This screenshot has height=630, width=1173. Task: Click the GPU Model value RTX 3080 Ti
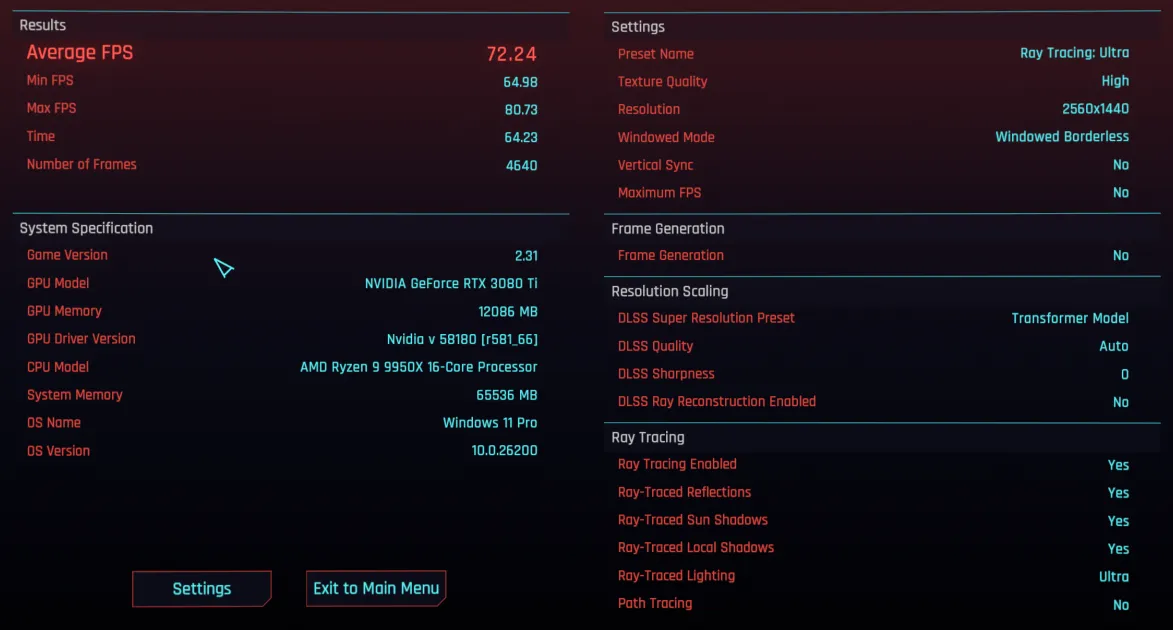pyautogui.click(x=450, y=283)
